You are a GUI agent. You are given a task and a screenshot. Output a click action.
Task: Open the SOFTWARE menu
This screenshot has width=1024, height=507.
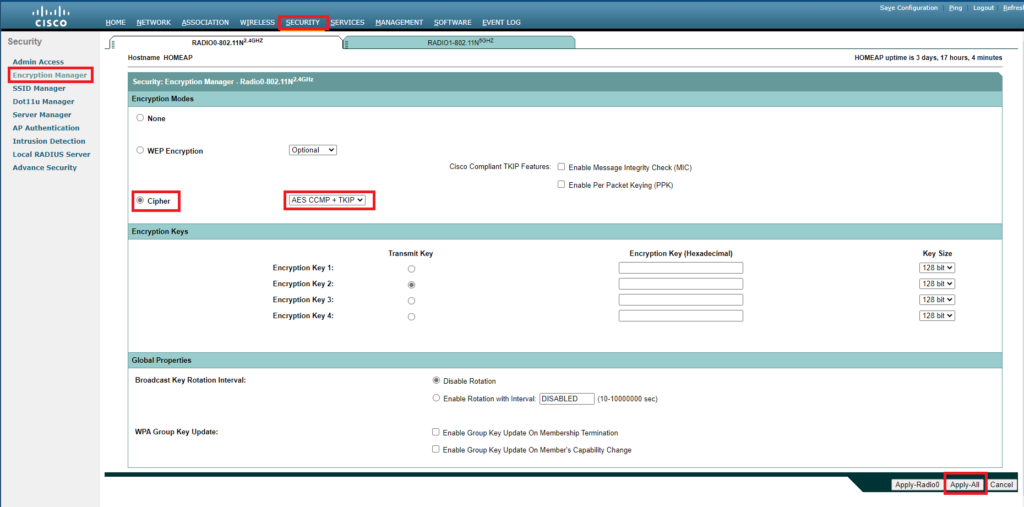click(453, 22)
